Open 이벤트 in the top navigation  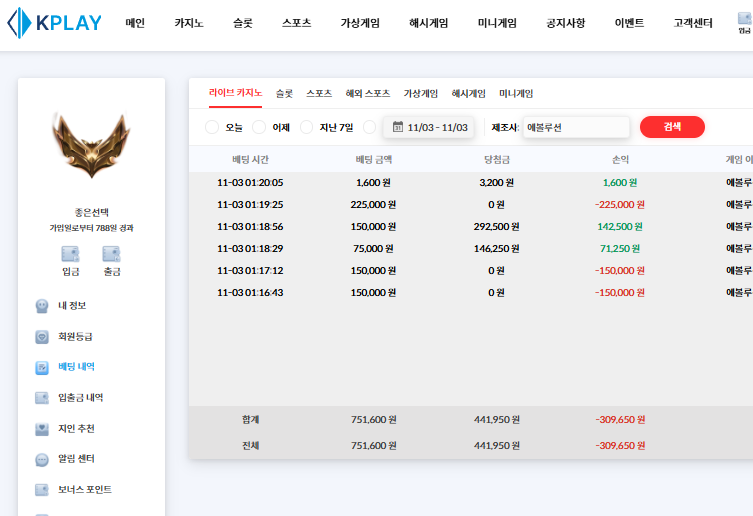629,23
